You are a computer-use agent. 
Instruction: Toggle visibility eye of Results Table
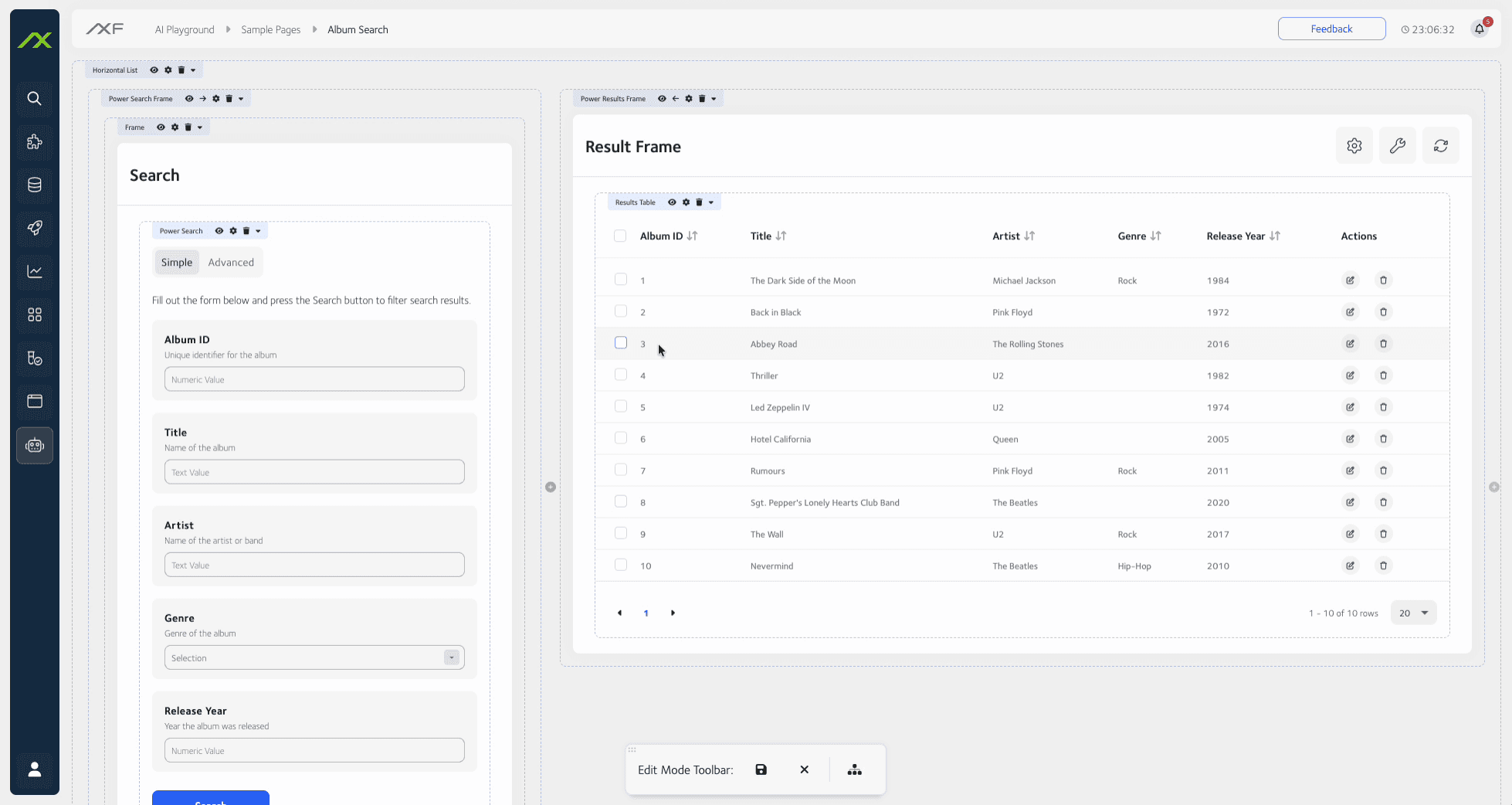point(672,202)
